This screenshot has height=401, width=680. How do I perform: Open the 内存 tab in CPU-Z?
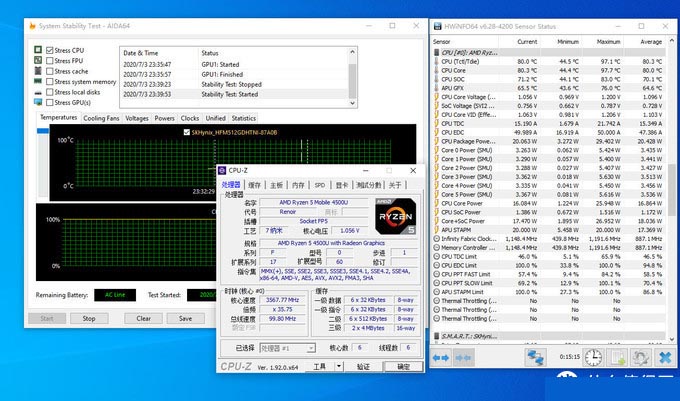coord(298,185)
